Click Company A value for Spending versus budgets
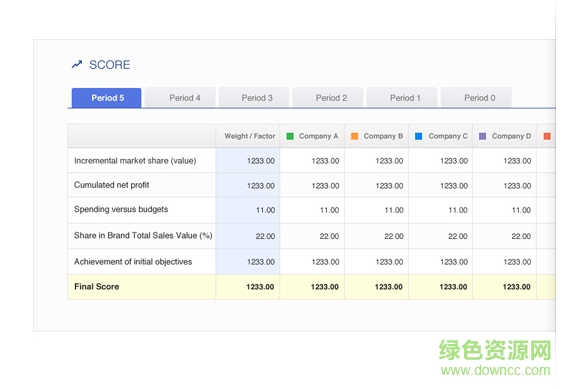The height and width of the screenshot is (389, 574). 329,210
